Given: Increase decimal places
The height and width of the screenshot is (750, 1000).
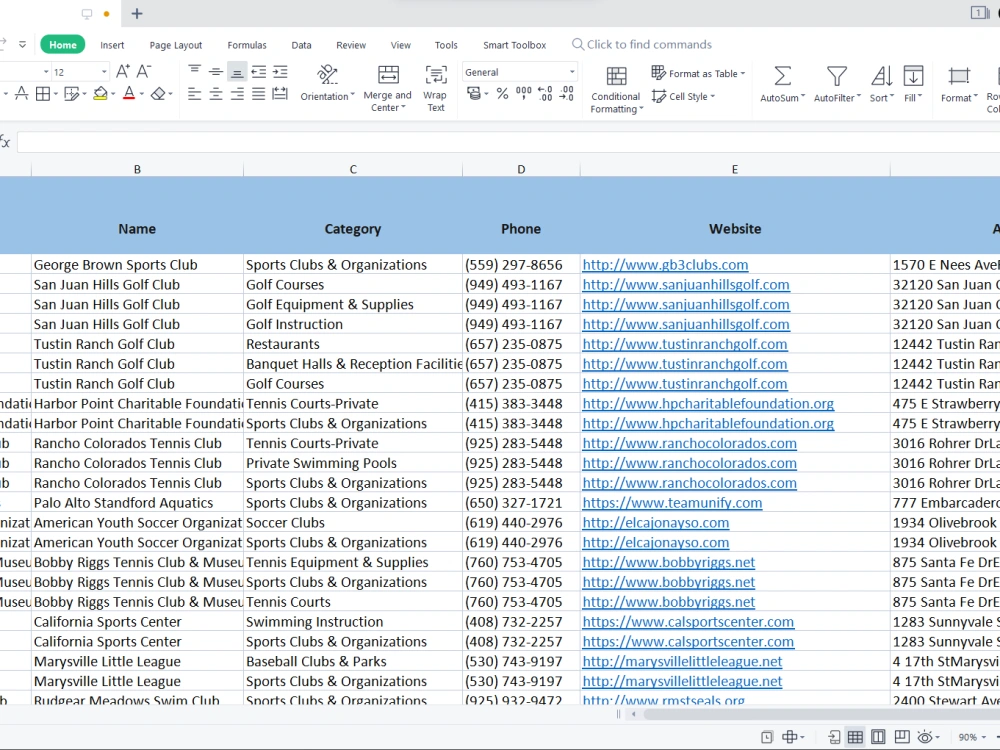Looking at the screenshot, I should pyautogui.click(x=545, y=94).
